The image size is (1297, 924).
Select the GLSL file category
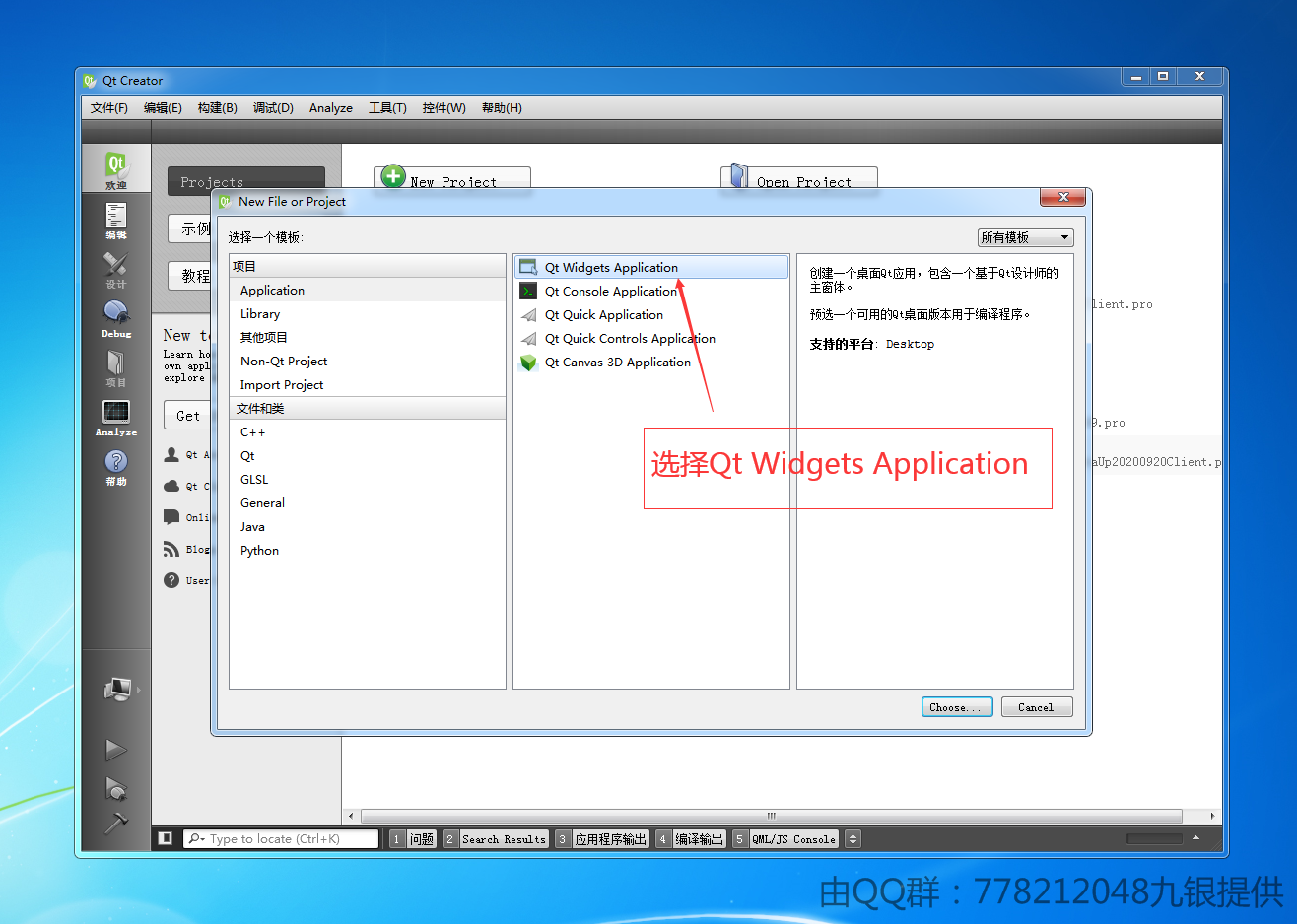pyautogui.click(x=367, y=480)
